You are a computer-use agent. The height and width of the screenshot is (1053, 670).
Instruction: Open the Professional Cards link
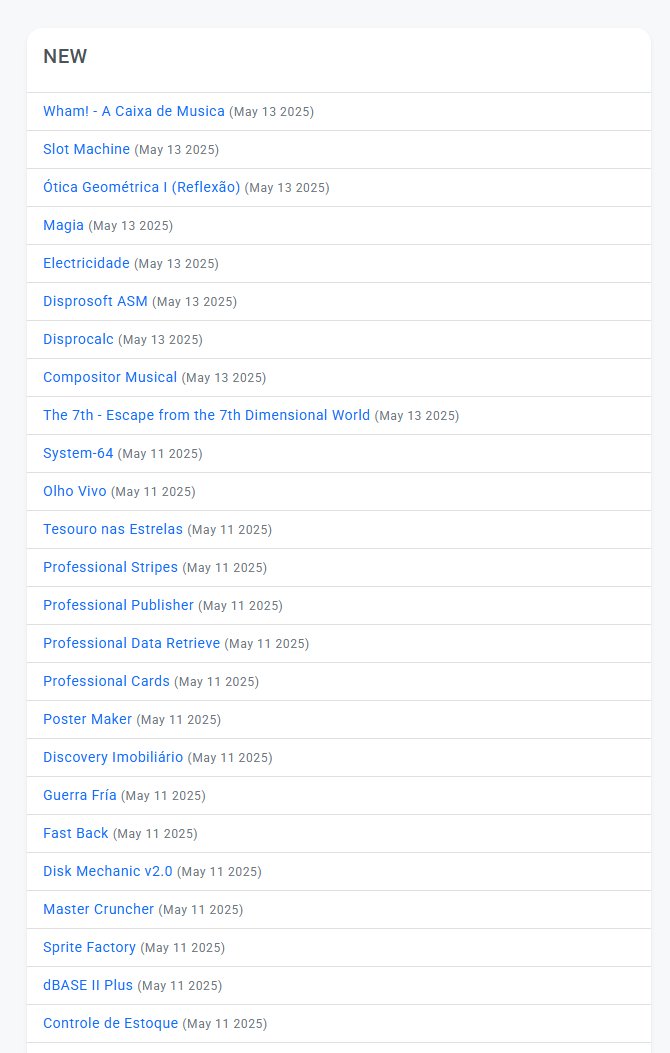pyautogui.click(x=106, y=682)
